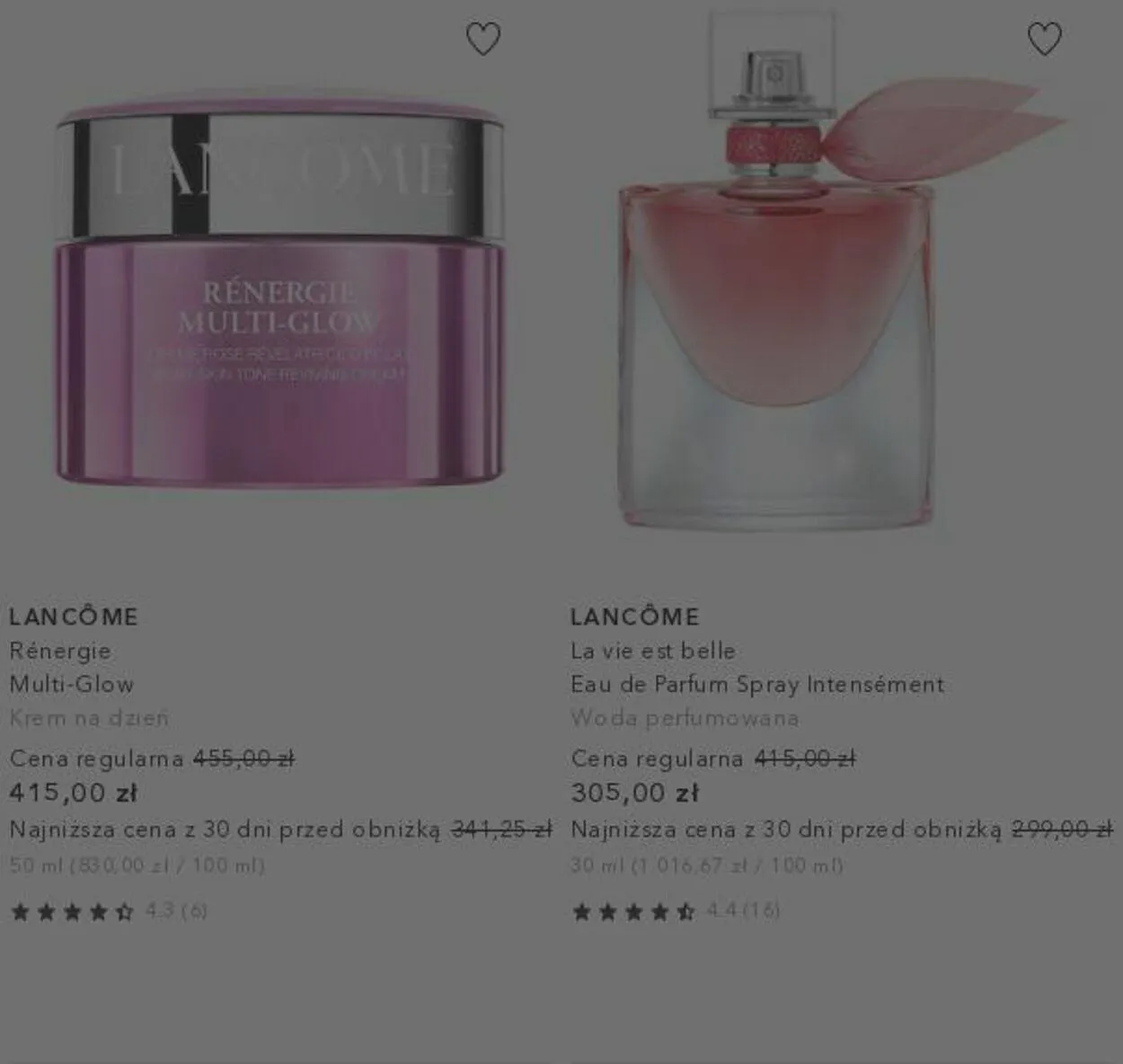Open the La vie est belle bottle image
This screenshot has height=1064, width=1123.
pyautogui.click(x=840, y=270)
